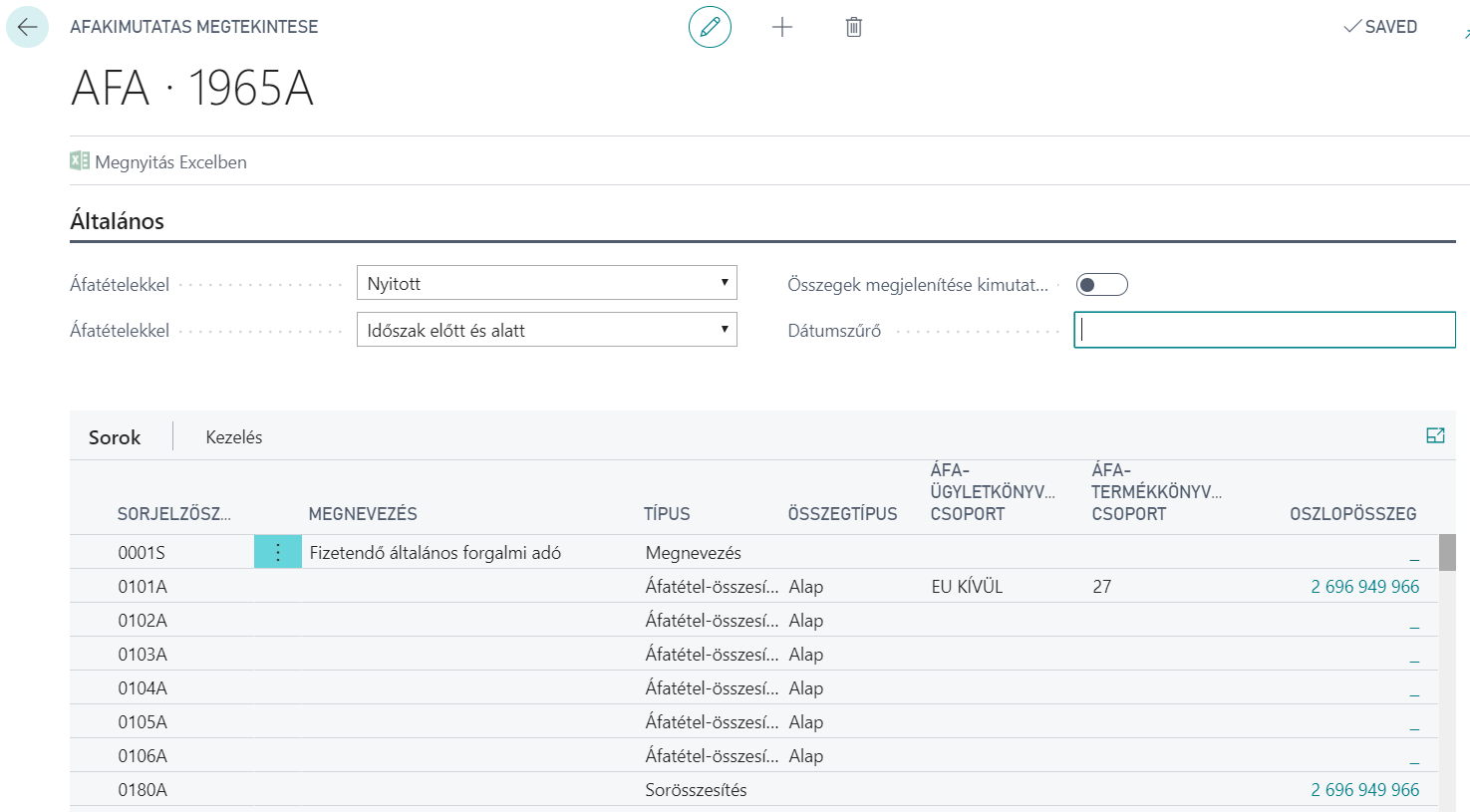
Task: Select row 0105A cell
Action: pyautogui.click(x=143, y=722)
